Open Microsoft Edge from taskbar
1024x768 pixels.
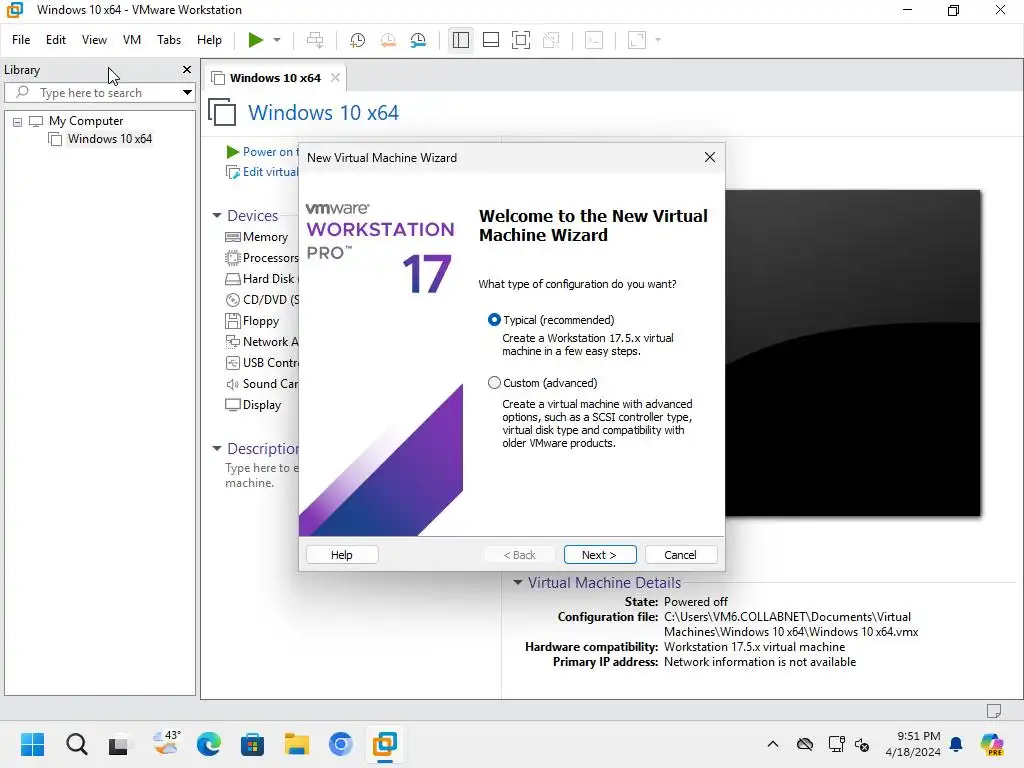tap(209, 744)
